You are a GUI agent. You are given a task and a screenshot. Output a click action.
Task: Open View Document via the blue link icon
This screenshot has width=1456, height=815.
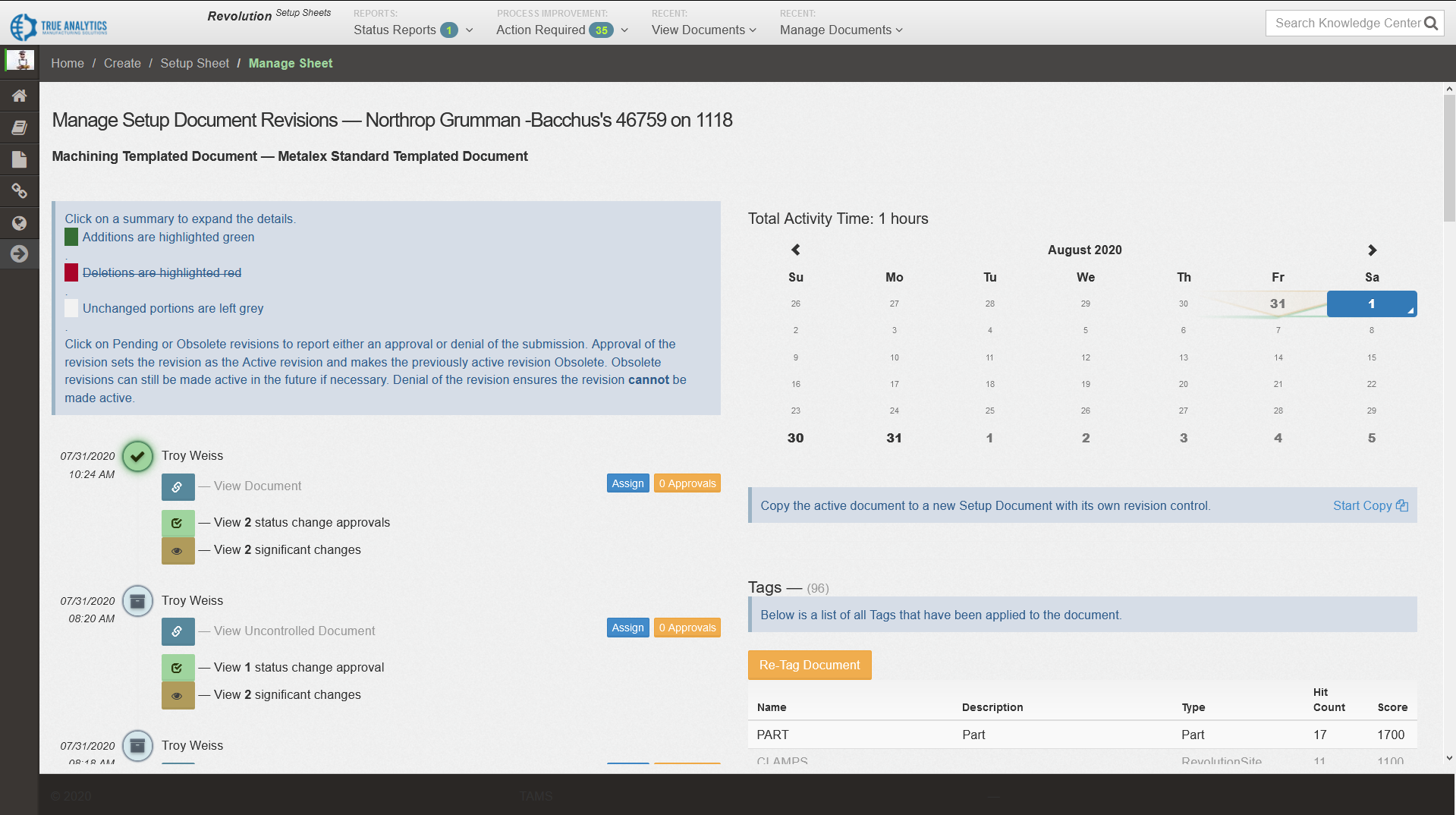[x=178, y=486]
